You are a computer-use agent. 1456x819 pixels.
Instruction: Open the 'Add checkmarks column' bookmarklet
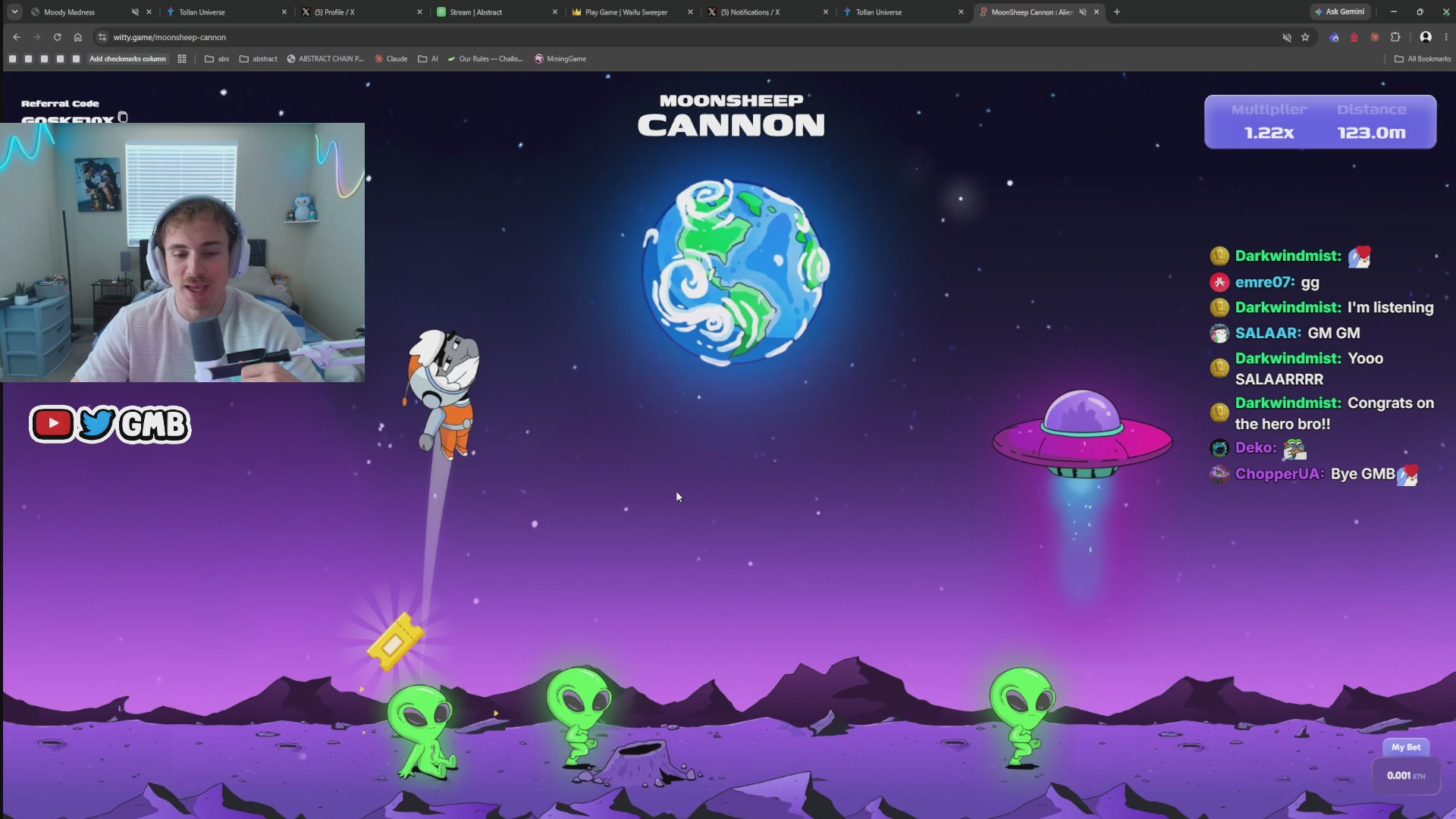coord(127,59)
